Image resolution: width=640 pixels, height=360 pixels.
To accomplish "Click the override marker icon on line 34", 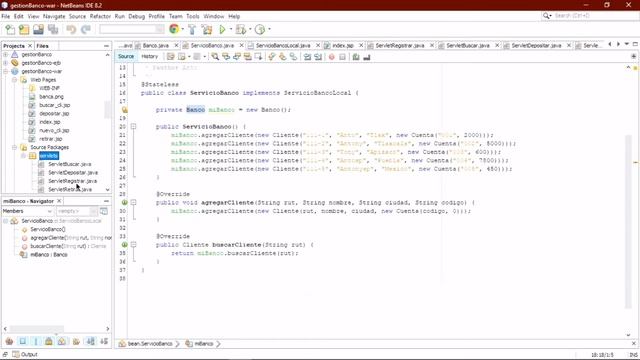I will [124, 245].
